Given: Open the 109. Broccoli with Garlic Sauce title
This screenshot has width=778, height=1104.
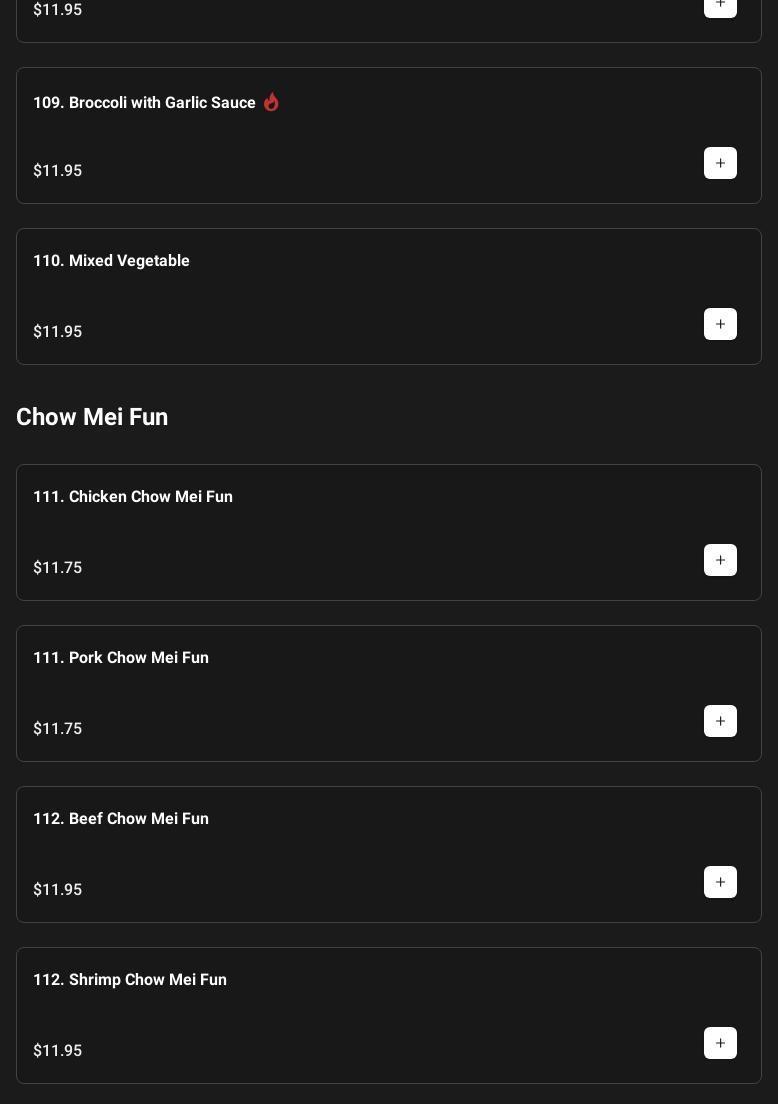Looking at the screenshot, I should 144,103.
